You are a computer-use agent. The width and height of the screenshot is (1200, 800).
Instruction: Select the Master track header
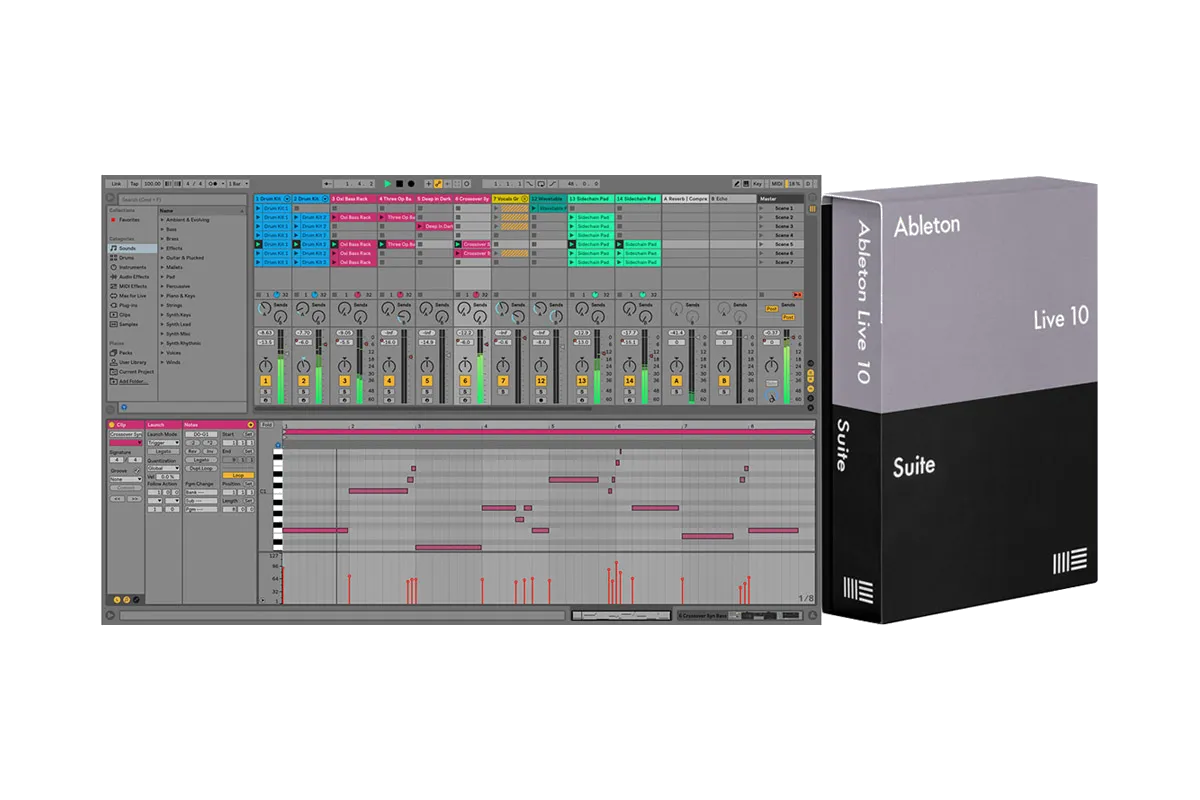pos(780,199)
